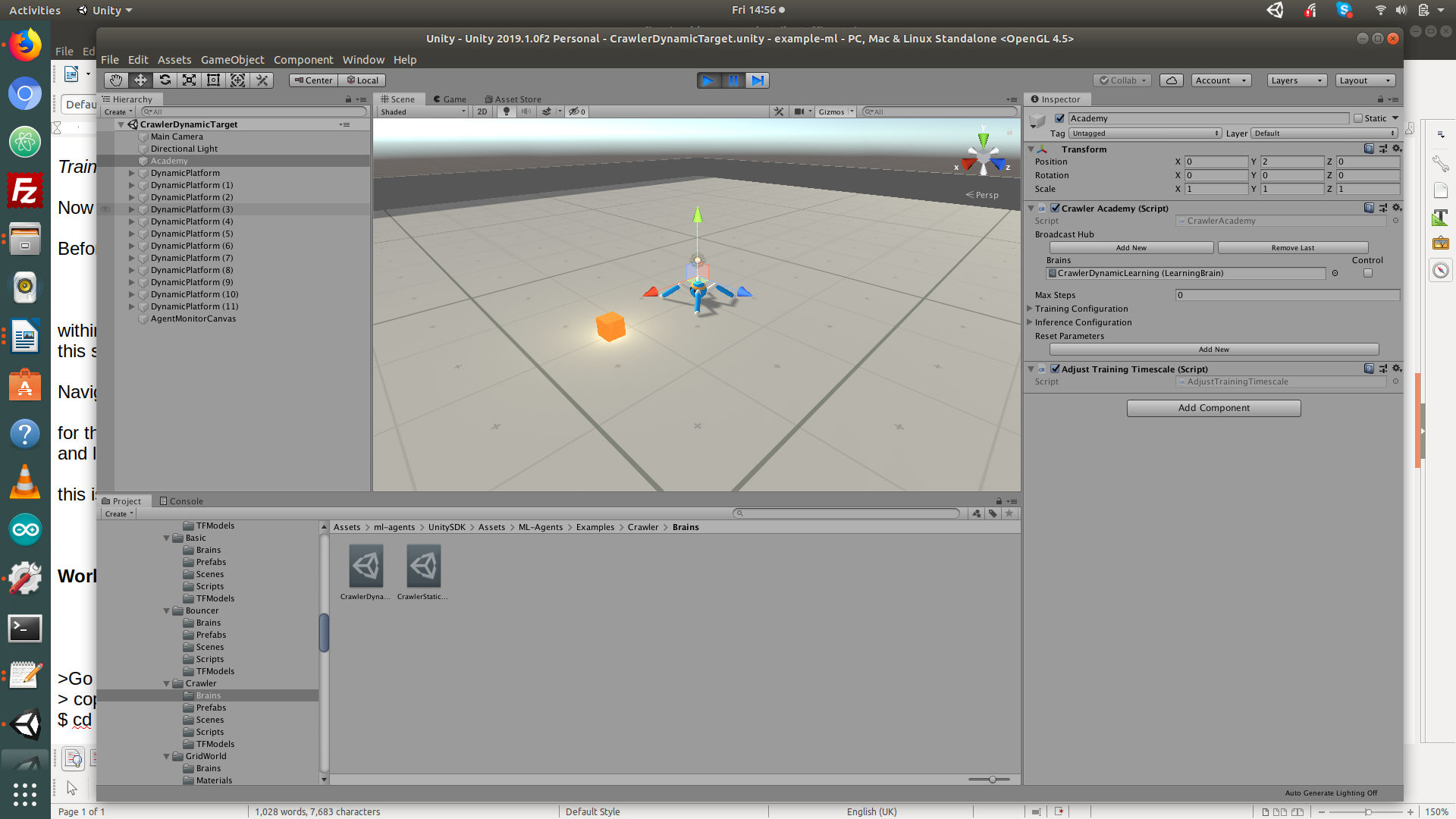The image size is (1456, 819).
Task: Open CrawlerDynamicLearning brain asset thumbnail
Action: [366, 566]
